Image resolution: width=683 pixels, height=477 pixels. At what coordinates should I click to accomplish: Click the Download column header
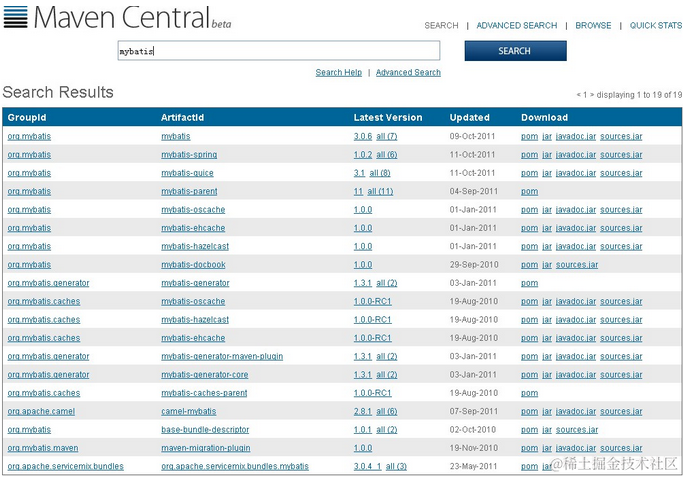point(544,118)
